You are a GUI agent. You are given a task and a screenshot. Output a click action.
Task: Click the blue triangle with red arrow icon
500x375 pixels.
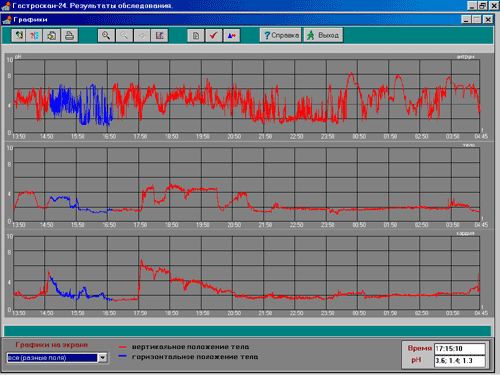tap(232, 35)
